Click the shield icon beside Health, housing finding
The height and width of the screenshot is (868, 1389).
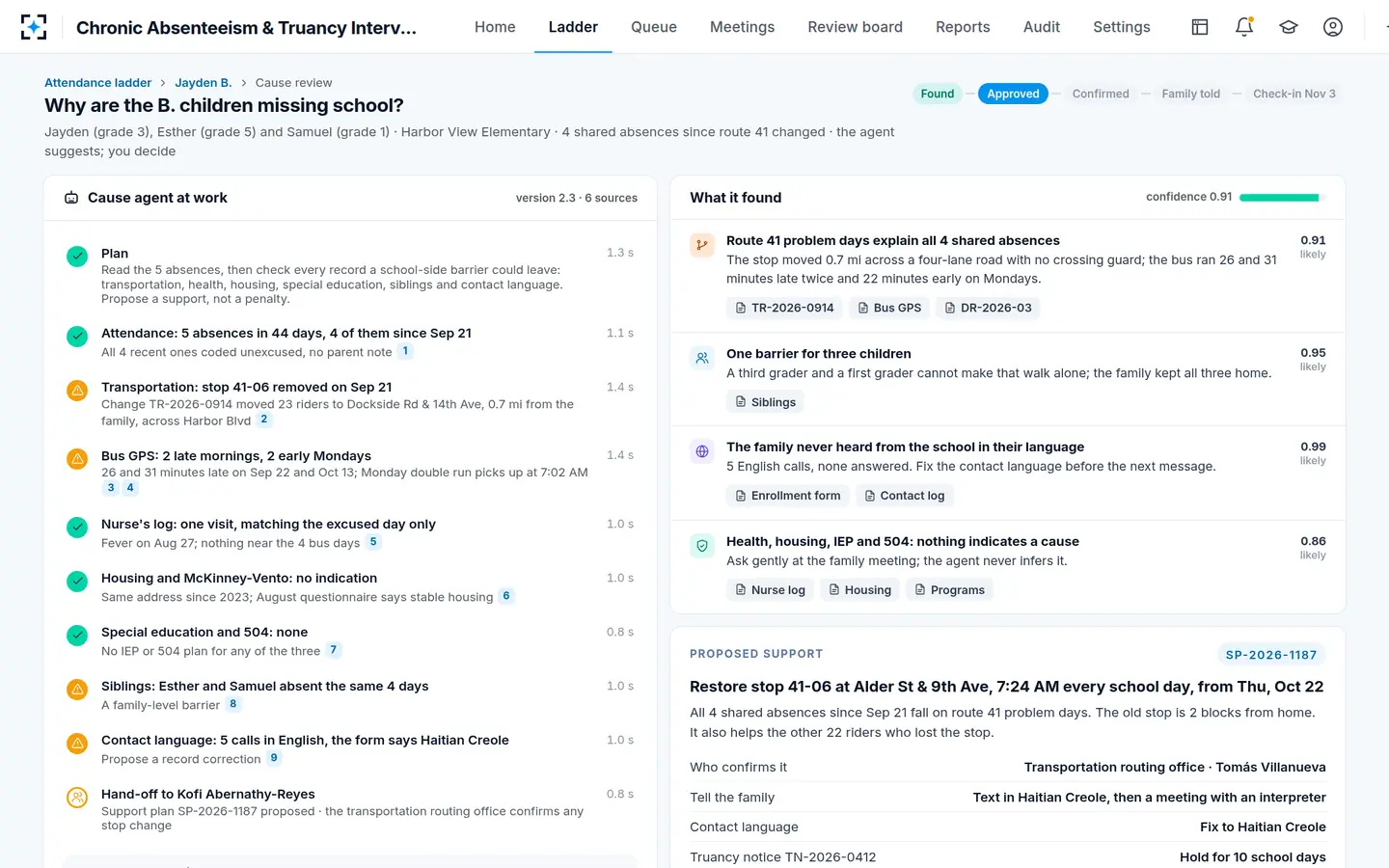click(702, 546)
